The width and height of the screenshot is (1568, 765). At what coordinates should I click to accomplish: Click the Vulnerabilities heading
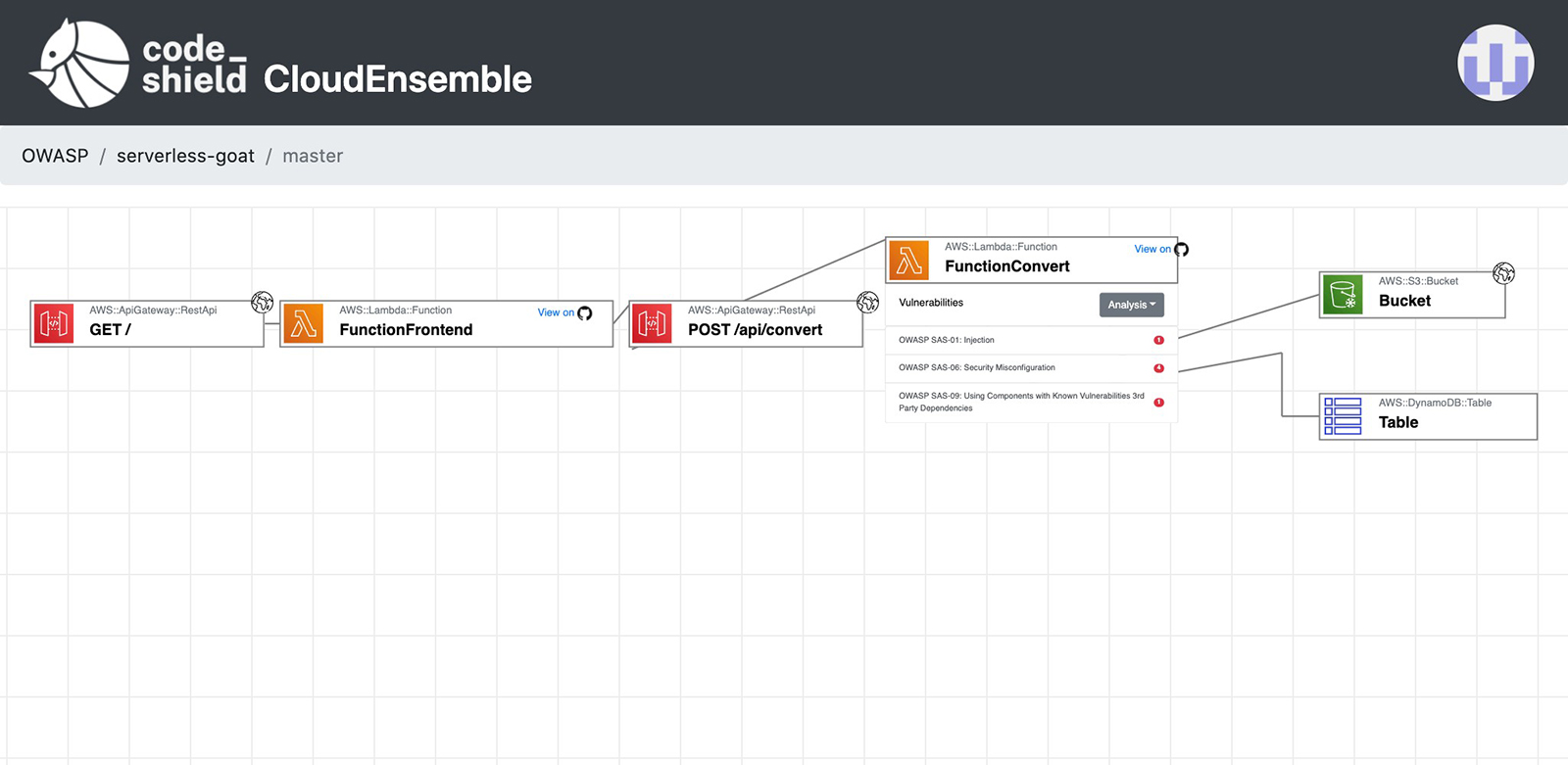tap(931, 303)
